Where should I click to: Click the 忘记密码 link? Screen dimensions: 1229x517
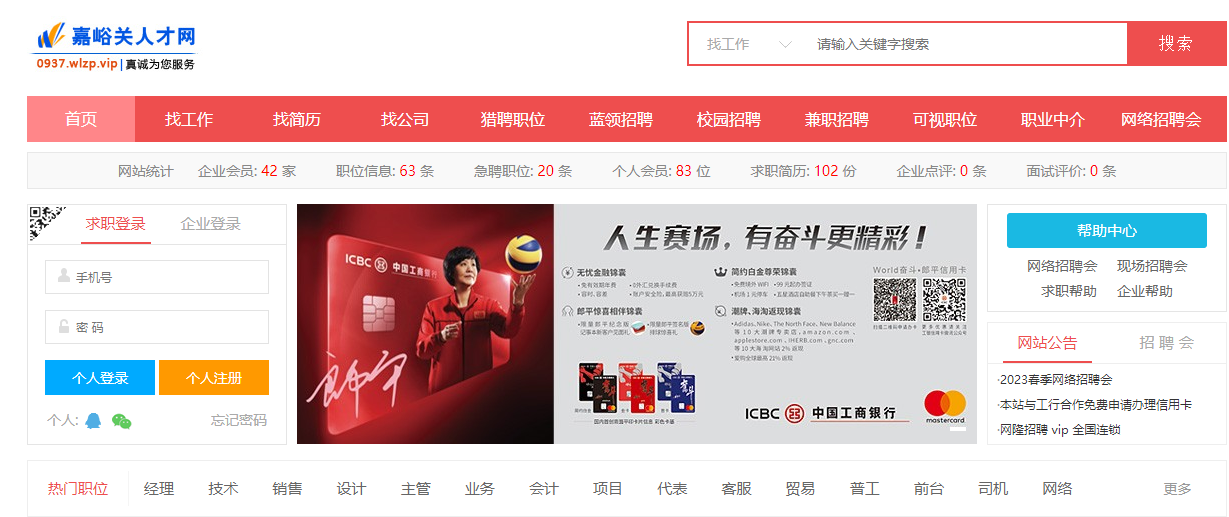click(x=239, y=420)
